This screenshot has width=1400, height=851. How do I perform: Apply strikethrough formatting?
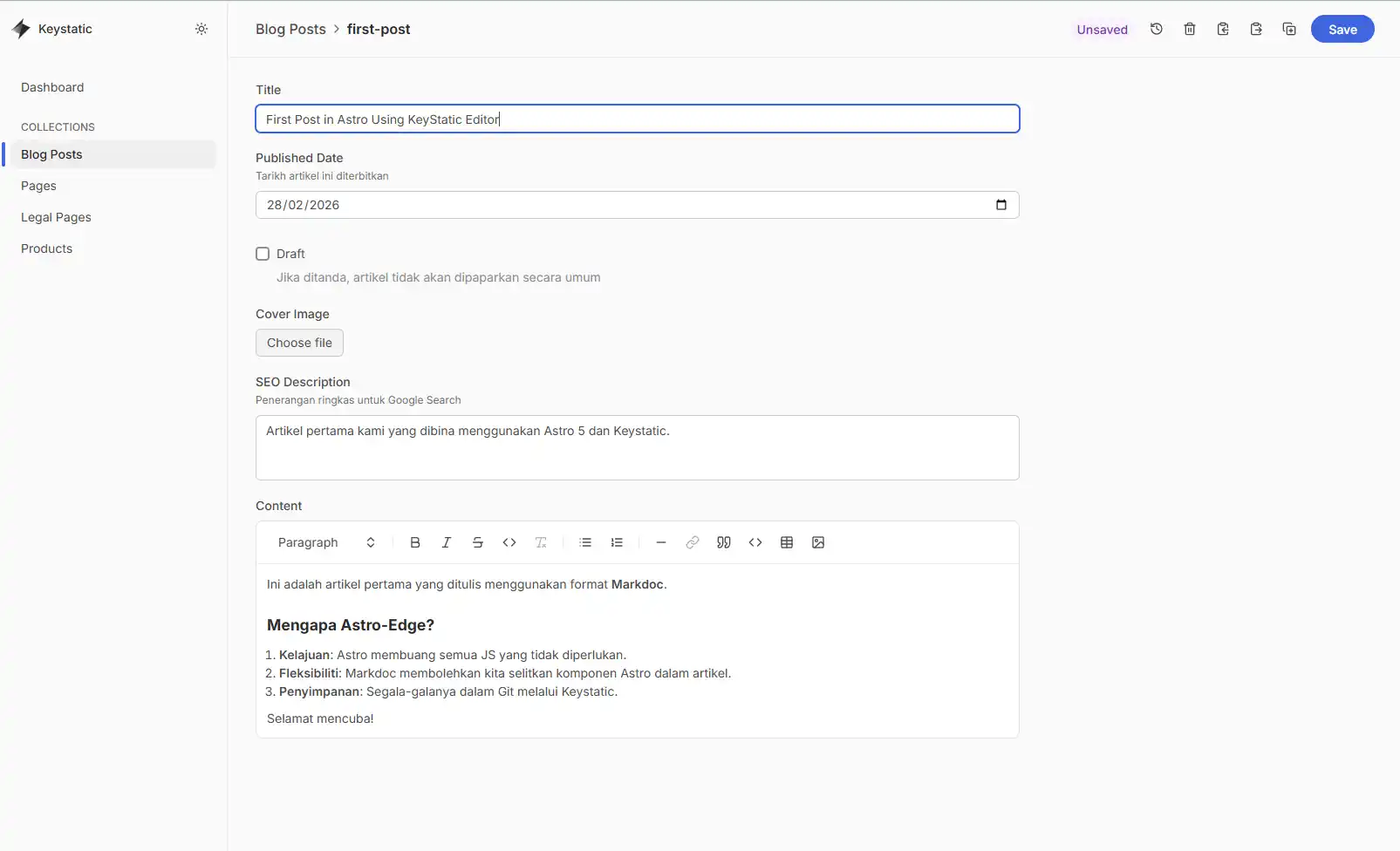[x=477, y=541]
